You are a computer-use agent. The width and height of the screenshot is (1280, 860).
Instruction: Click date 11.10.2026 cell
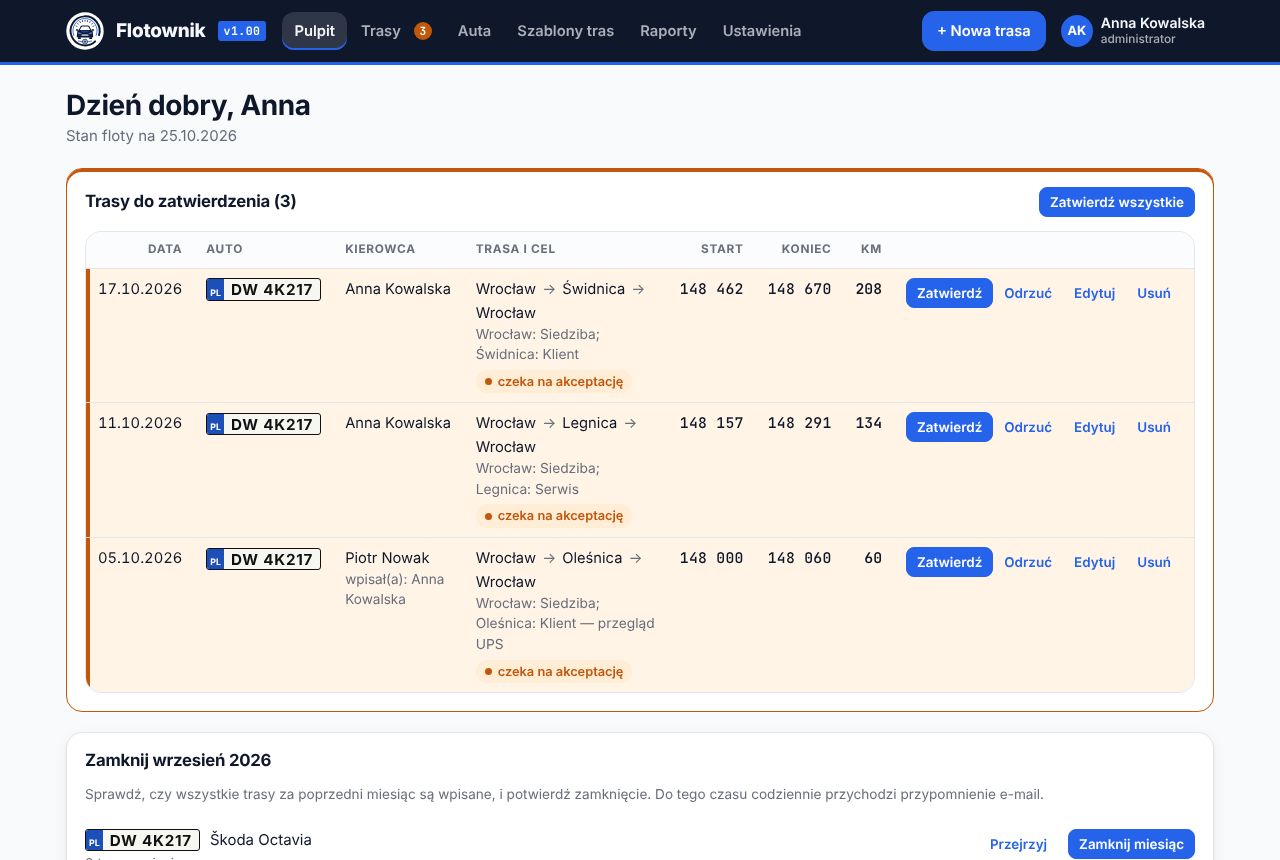(x=140, y=423)
